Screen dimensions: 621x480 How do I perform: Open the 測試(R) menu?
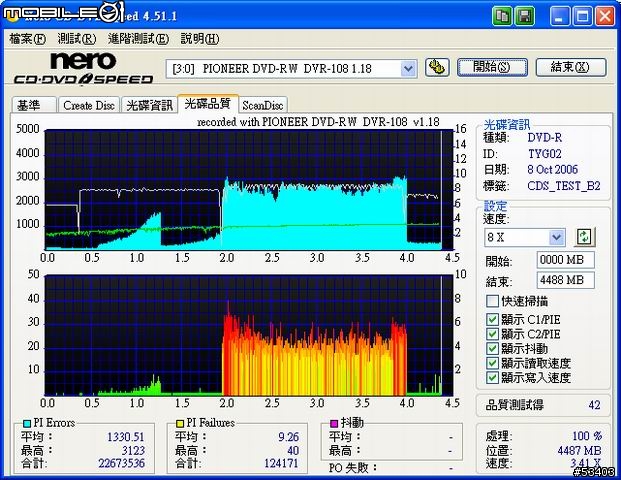click(77, 39)
